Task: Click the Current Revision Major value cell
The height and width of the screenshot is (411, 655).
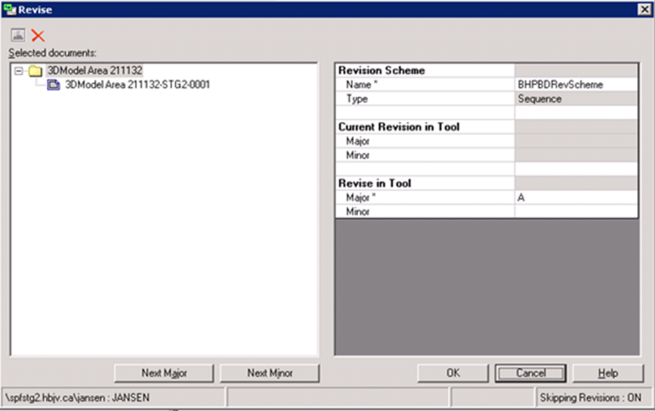Action: click(575, 141)
